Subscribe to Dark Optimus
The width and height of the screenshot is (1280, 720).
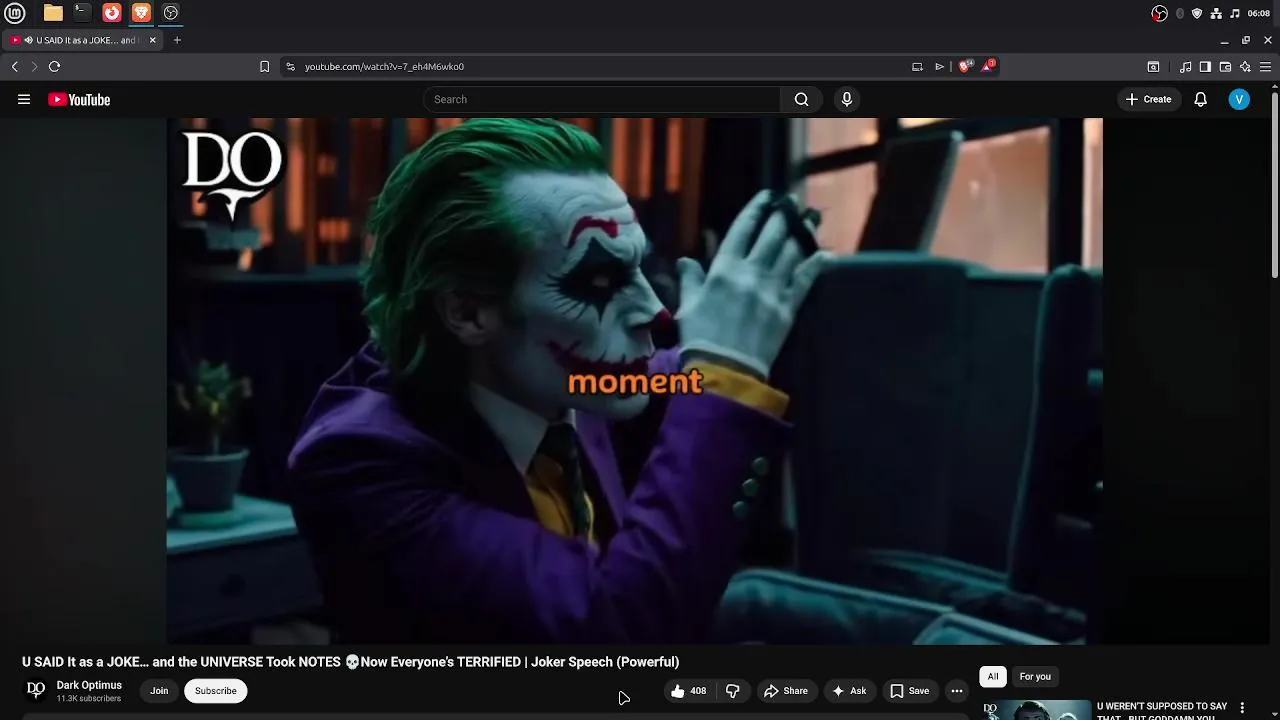[x=216, y=691]
